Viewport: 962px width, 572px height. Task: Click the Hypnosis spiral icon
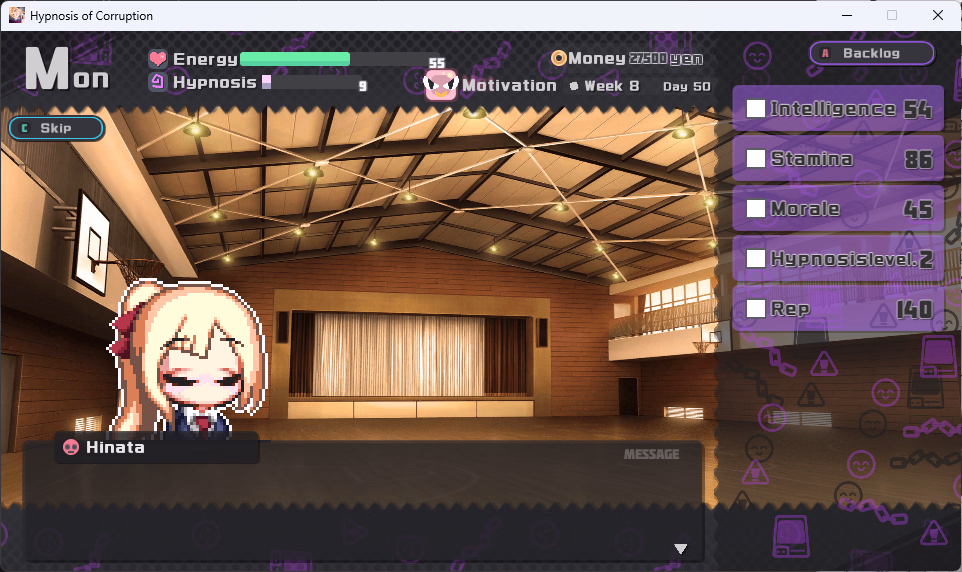[158, 82]
